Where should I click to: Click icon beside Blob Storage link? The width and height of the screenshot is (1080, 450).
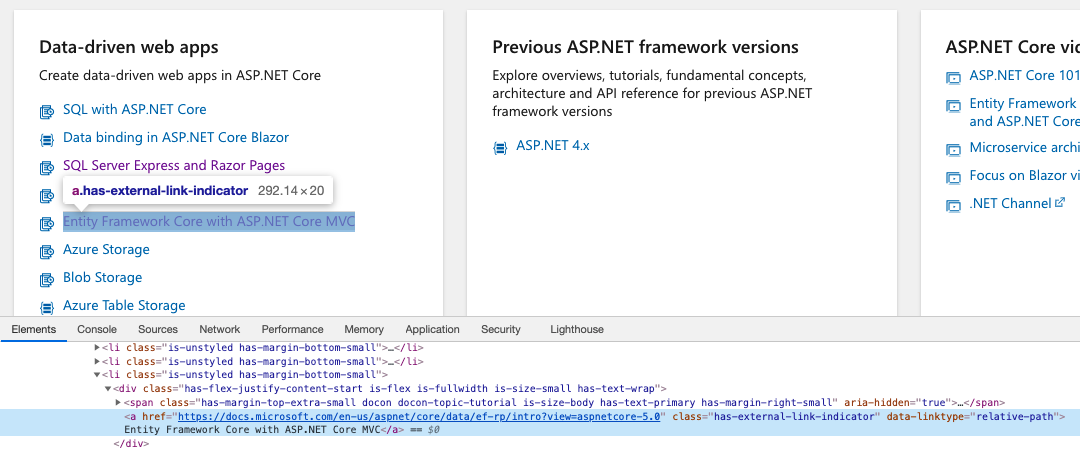tap(47, 280)
